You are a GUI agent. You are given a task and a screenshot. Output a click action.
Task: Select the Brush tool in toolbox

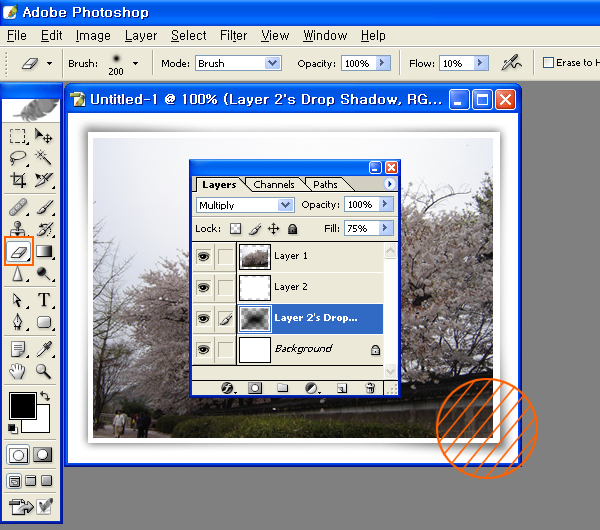coord(43,207)
